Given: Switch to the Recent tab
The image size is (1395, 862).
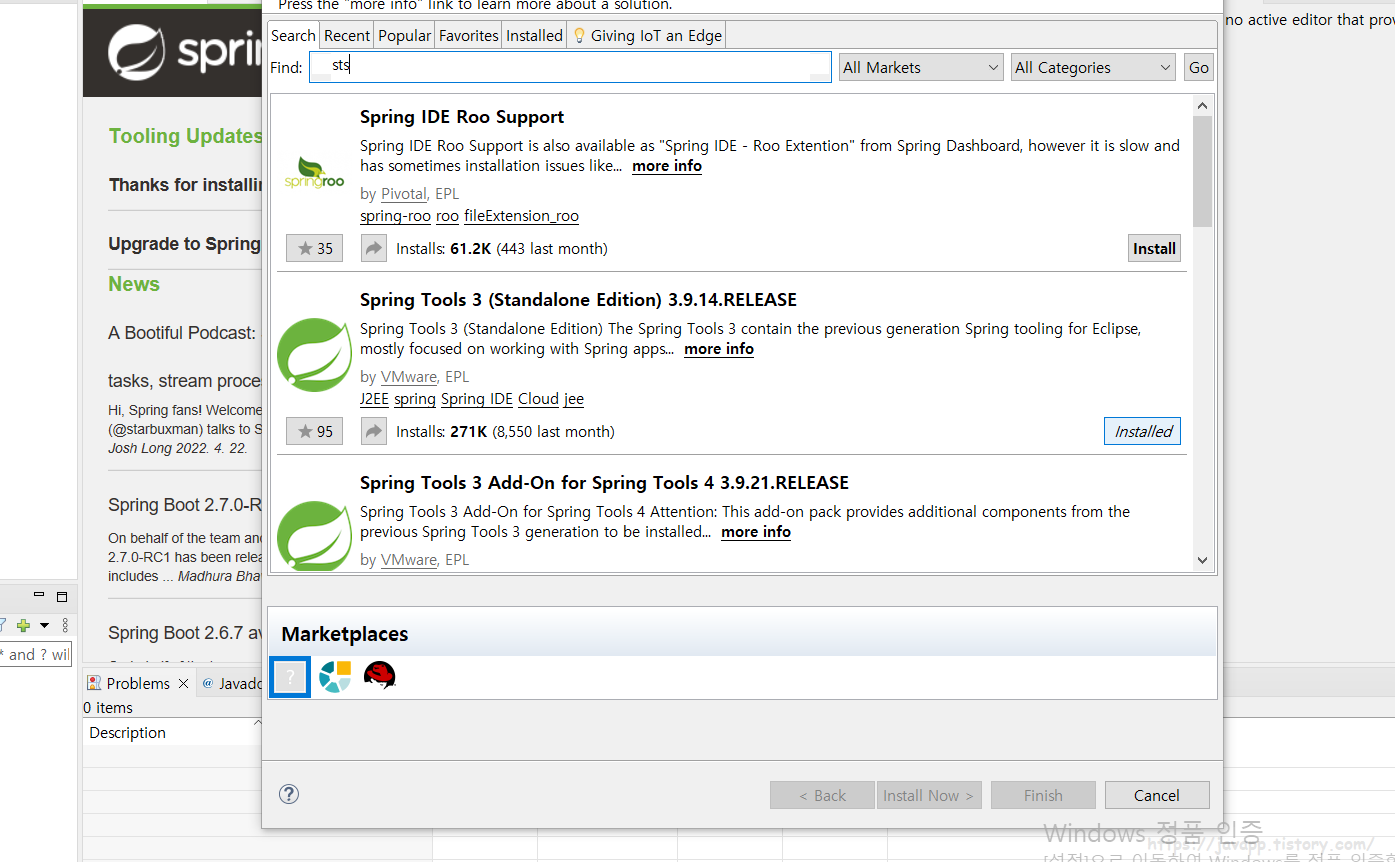Looking at the screenshot, I should click(347, 35).
